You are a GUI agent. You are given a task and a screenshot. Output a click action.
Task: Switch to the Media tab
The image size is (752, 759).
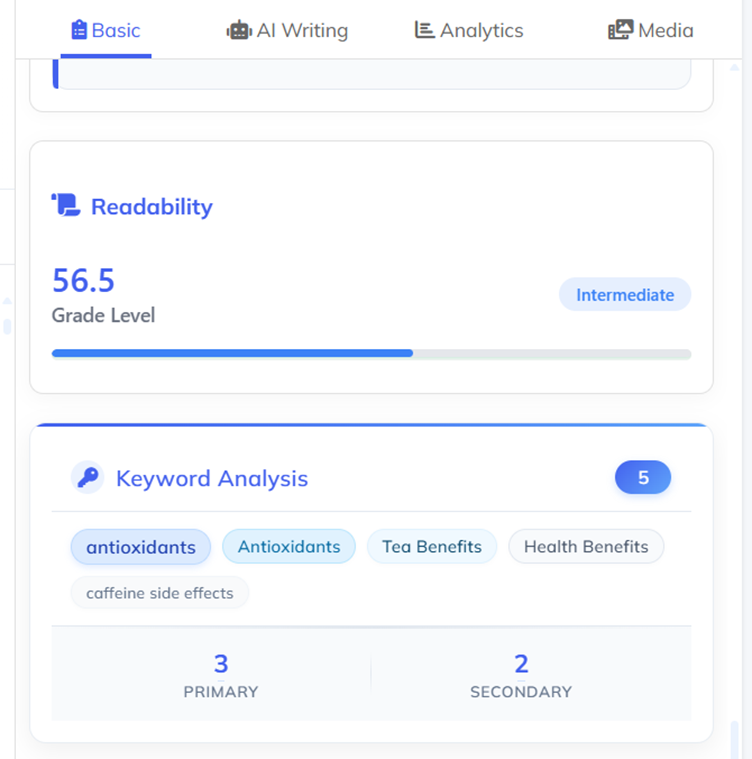[650, 30]
